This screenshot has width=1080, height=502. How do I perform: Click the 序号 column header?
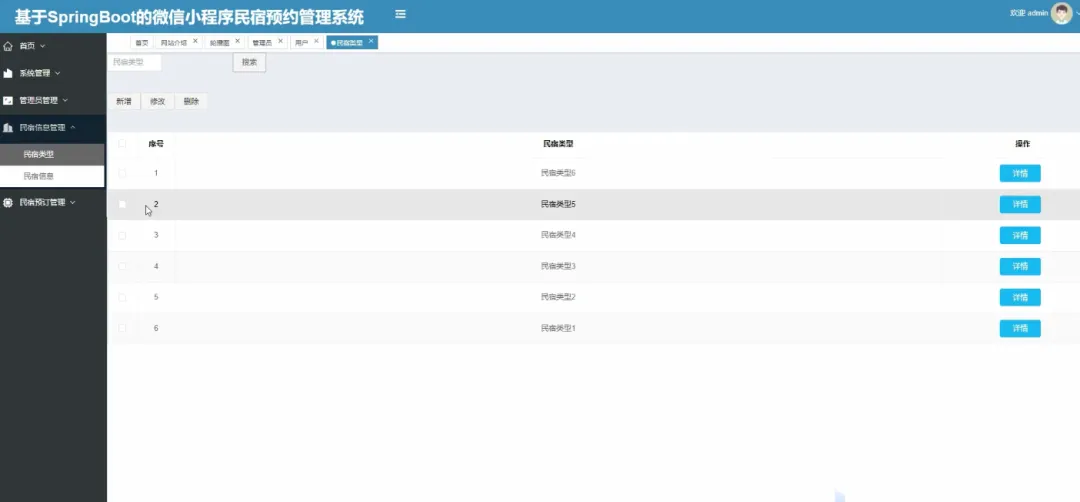(x=156, y=144)
